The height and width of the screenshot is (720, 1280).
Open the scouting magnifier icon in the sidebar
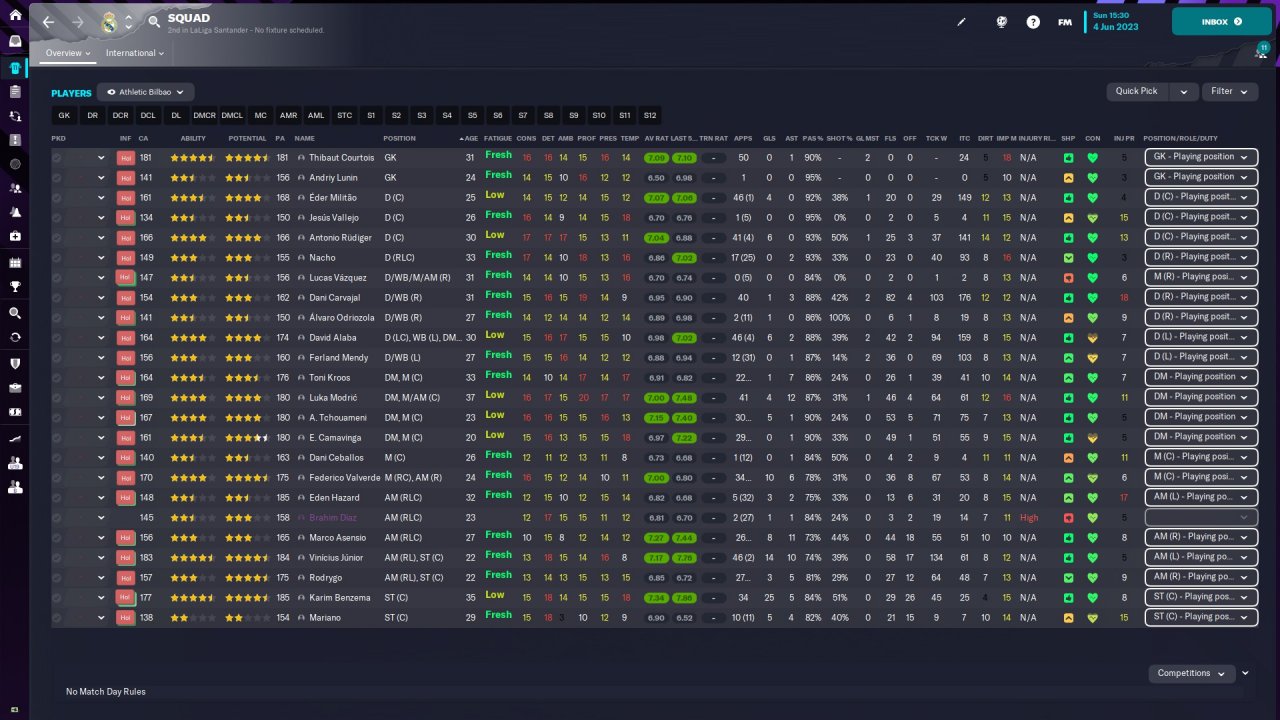[15, 313]
